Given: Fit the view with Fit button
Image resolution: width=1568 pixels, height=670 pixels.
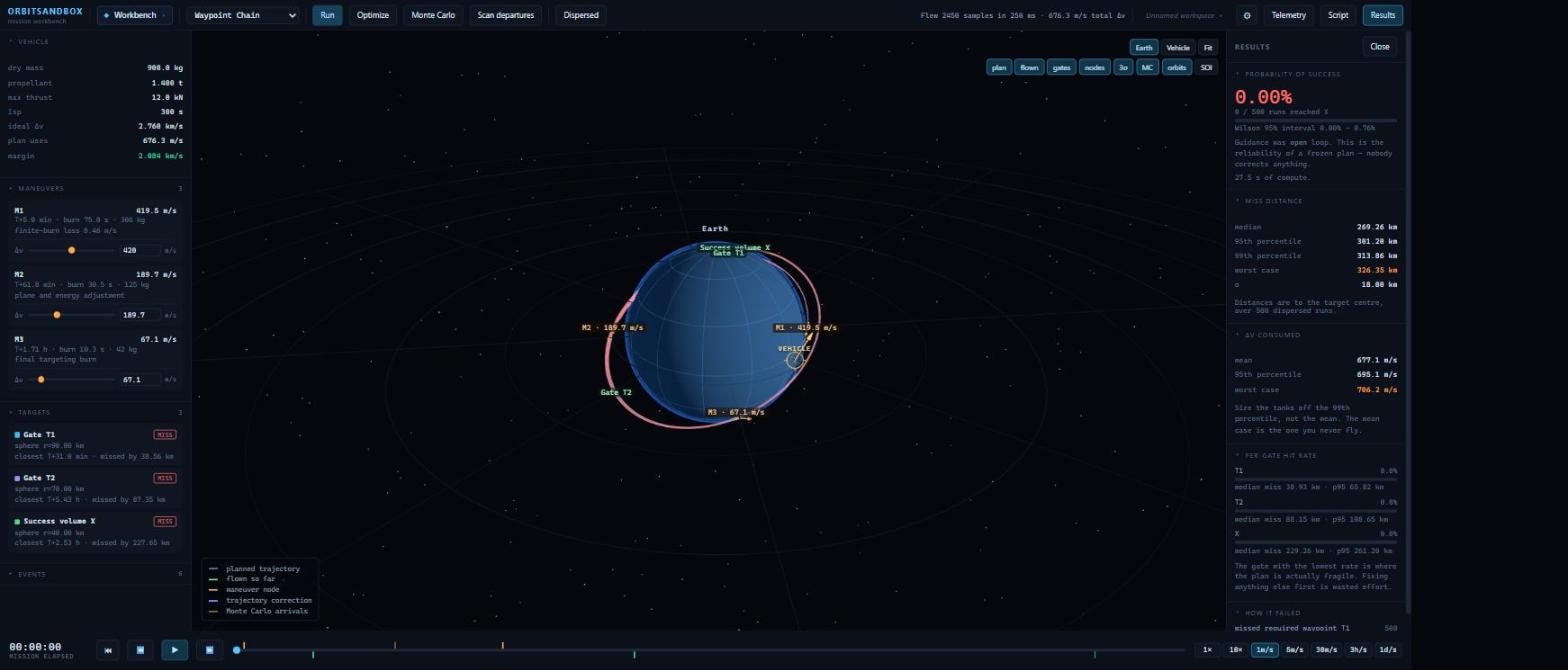Looking at the screenshot, I should click(x=1208, y=47).
